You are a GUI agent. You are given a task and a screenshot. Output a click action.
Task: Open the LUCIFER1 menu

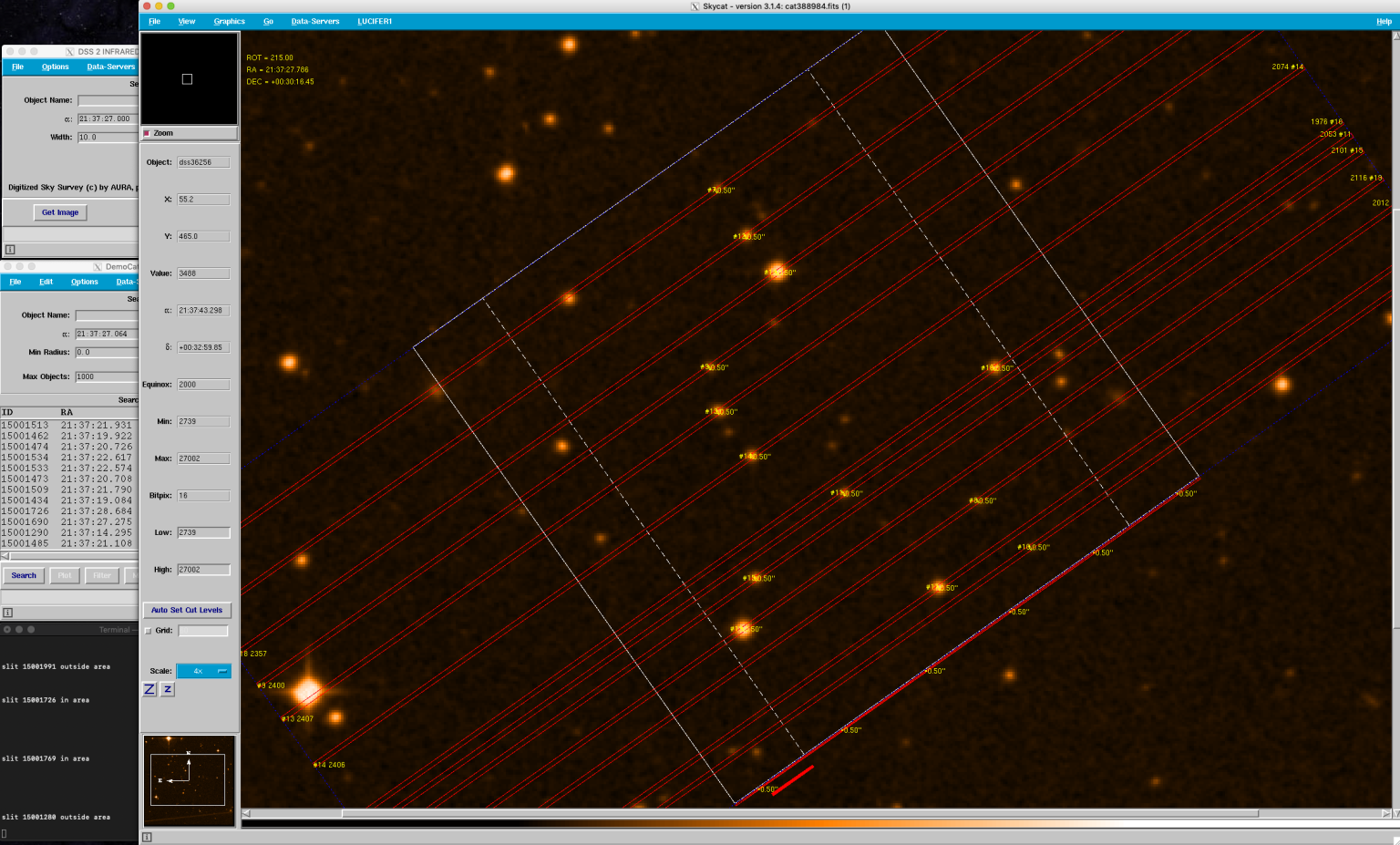[375, 21]
